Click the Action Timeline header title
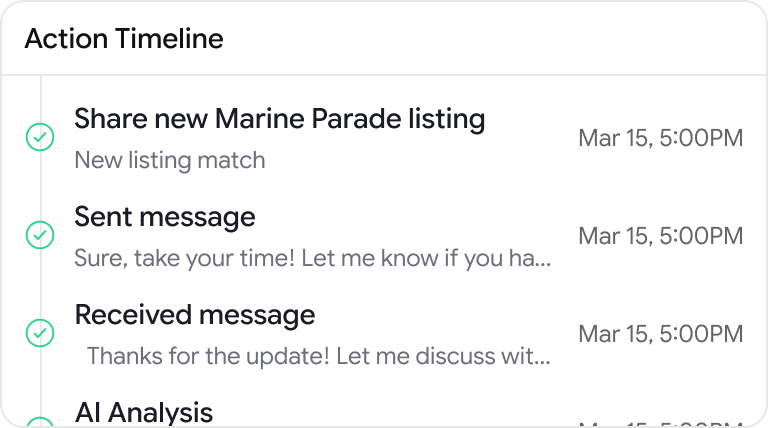This screenshot has height=428, width=768. tap(124, 39)
